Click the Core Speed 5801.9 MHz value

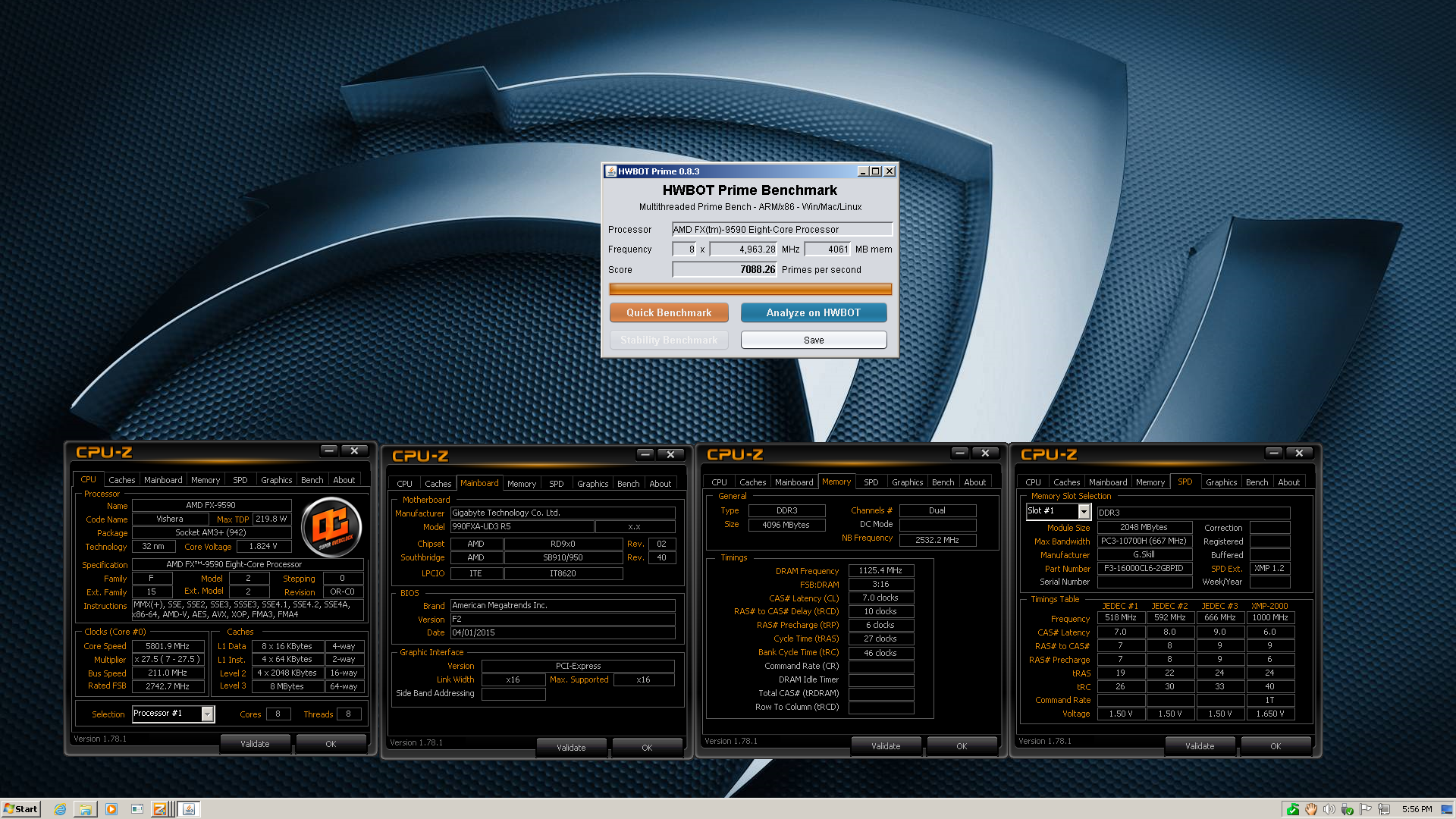tap(168, 646)
